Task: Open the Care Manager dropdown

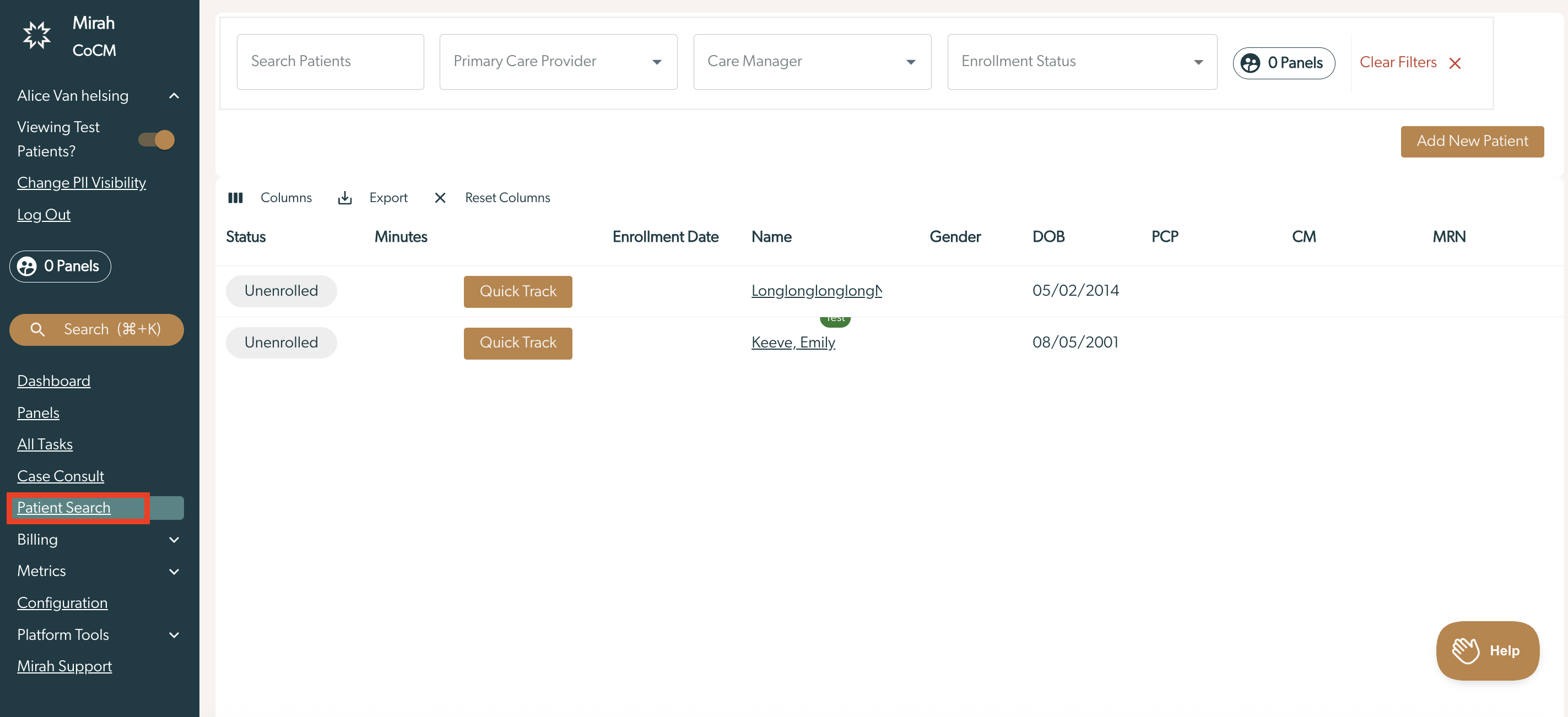Action: (x=812, y=62)
